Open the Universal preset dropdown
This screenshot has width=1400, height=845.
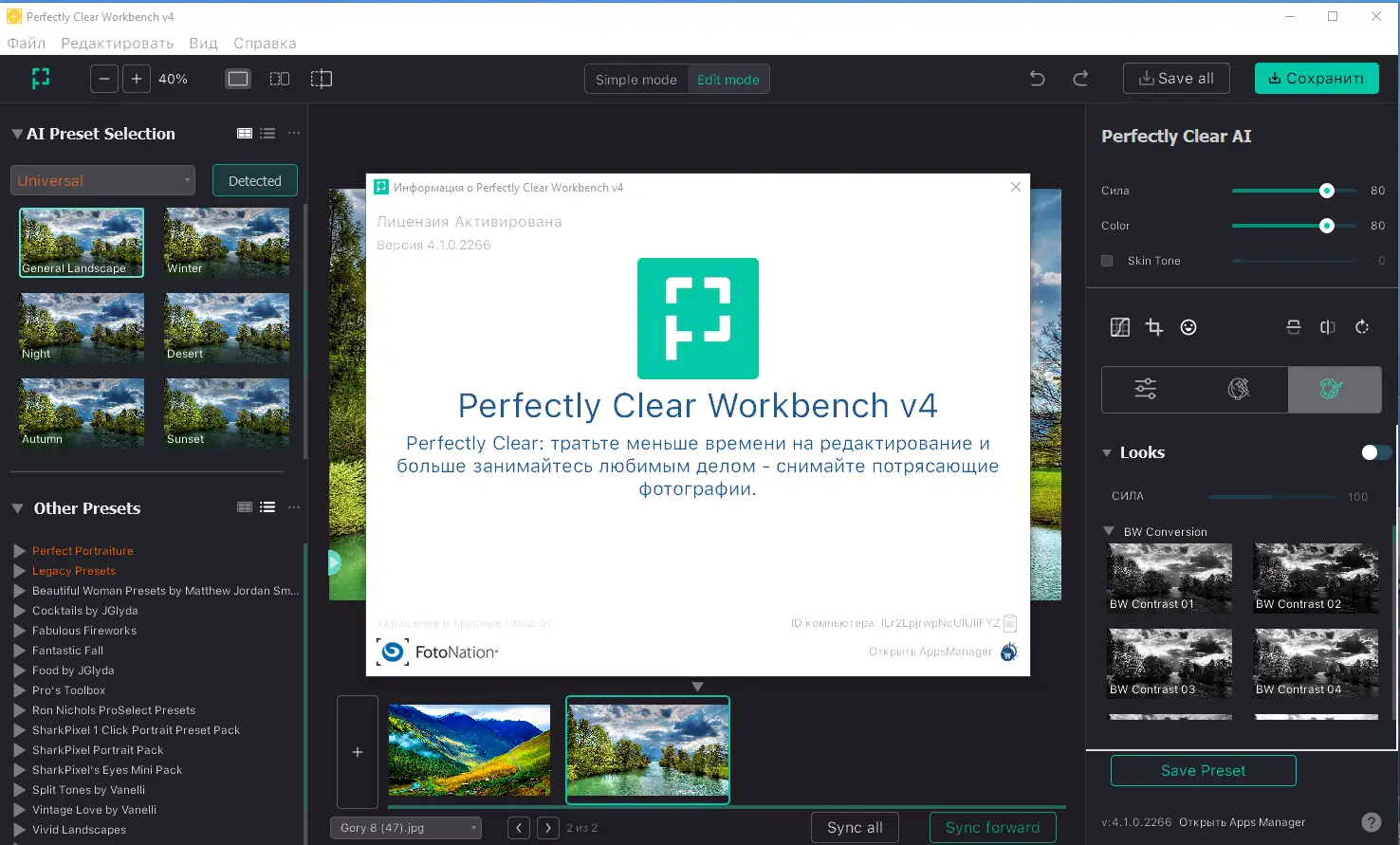[101, 179]
